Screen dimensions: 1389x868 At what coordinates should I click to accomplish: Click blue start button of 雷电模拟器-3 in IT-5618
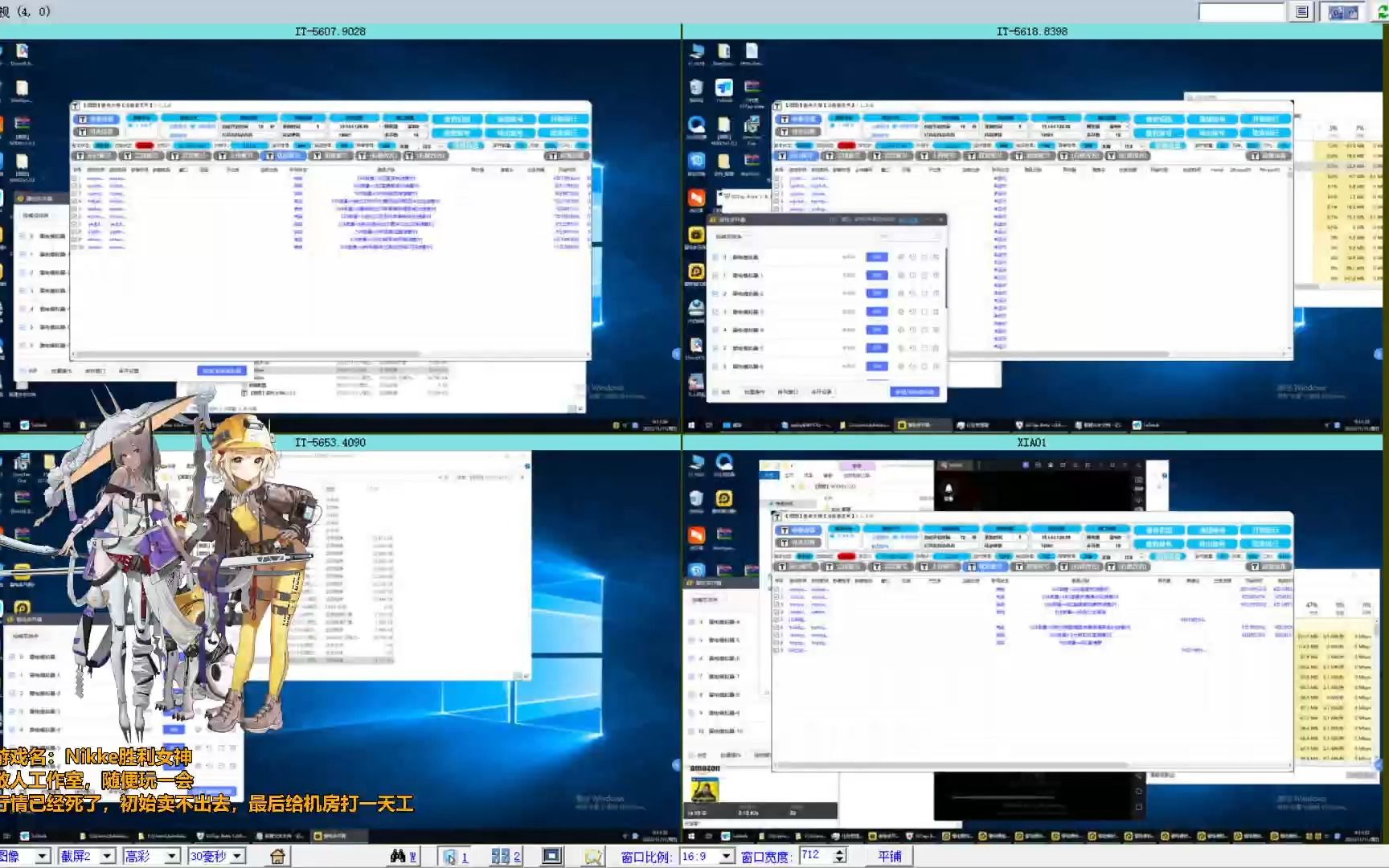pyautogui.click(x=876, y=312)
